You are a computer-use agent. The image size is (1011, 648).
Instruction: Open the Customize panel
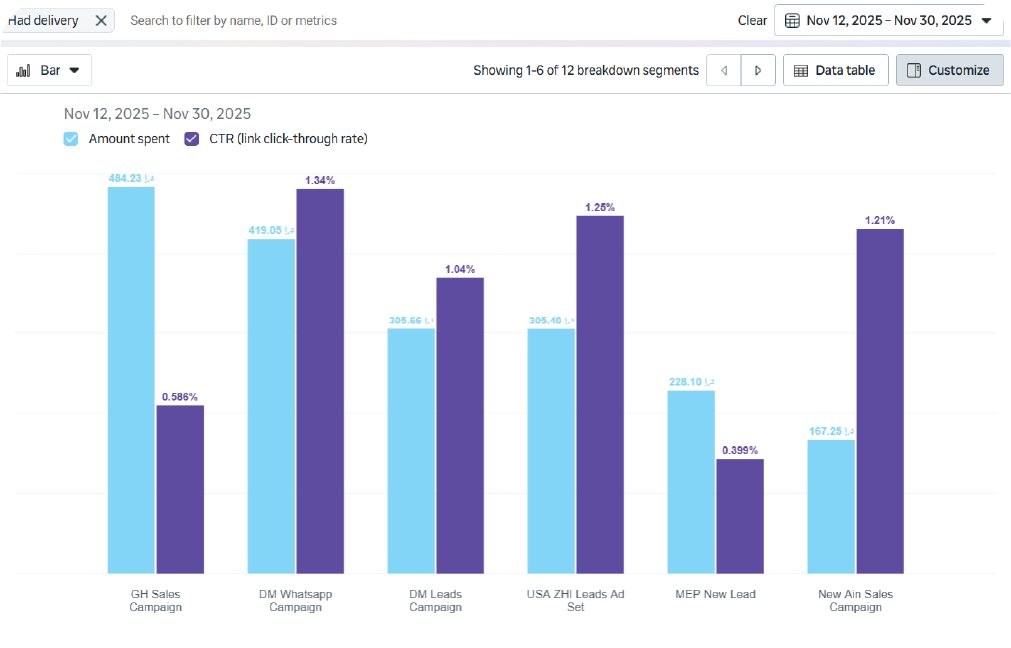[x=949, y=70]
